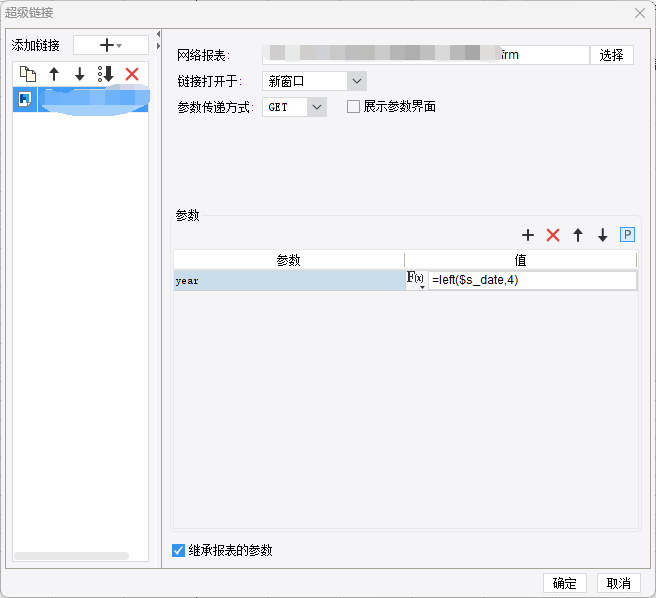This screenshot has width=656, height=598.
Task: Edit the =left($s_date,4) value field
Action: coord(532,280)
